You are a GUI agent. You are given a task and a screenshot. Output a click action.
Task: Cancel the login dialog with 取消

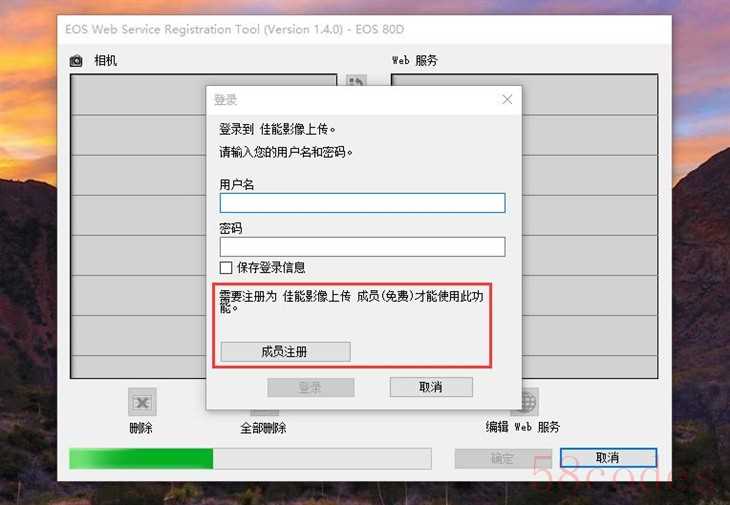tap(431, 387)
